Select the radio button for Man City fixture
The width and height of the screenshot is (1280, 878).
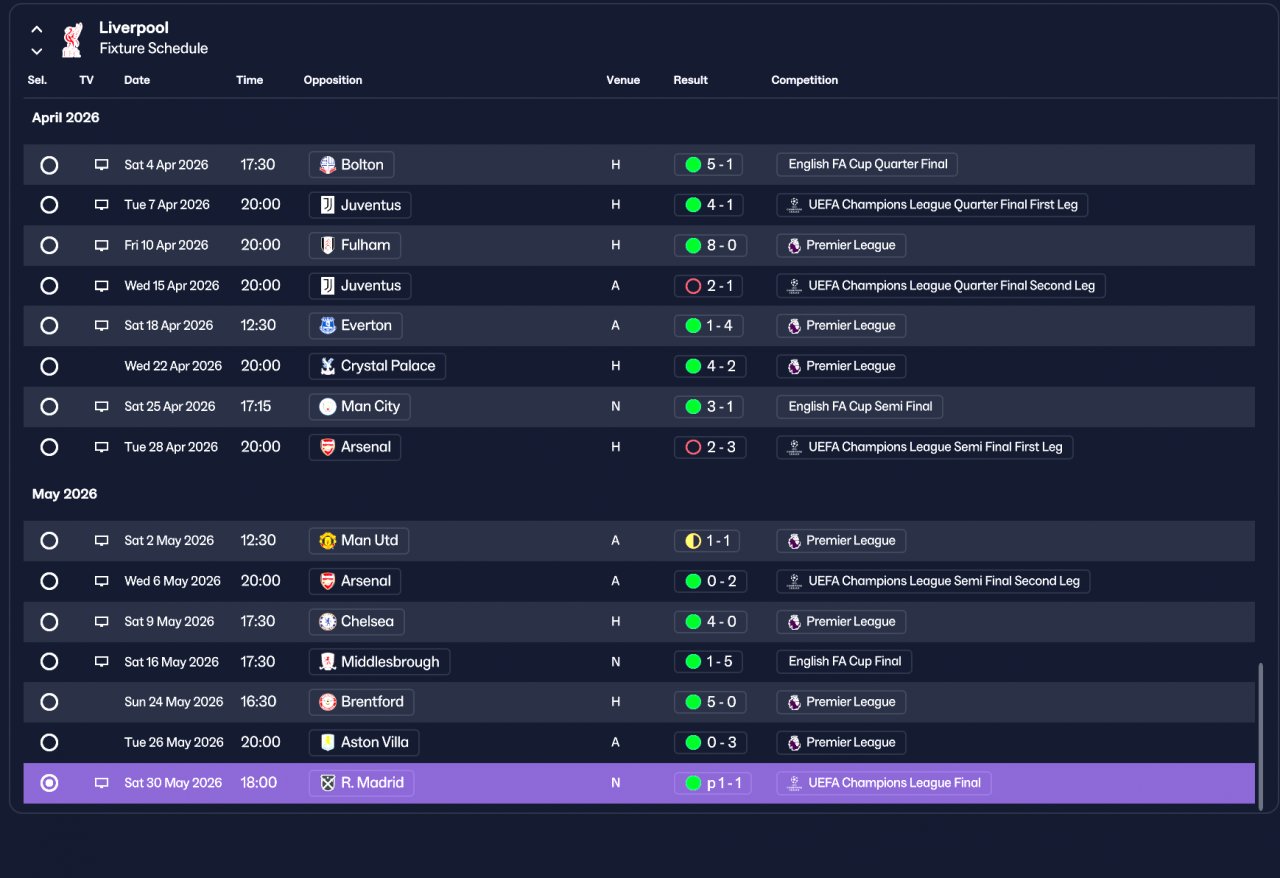pyautogui.click(x=49, y=407)
